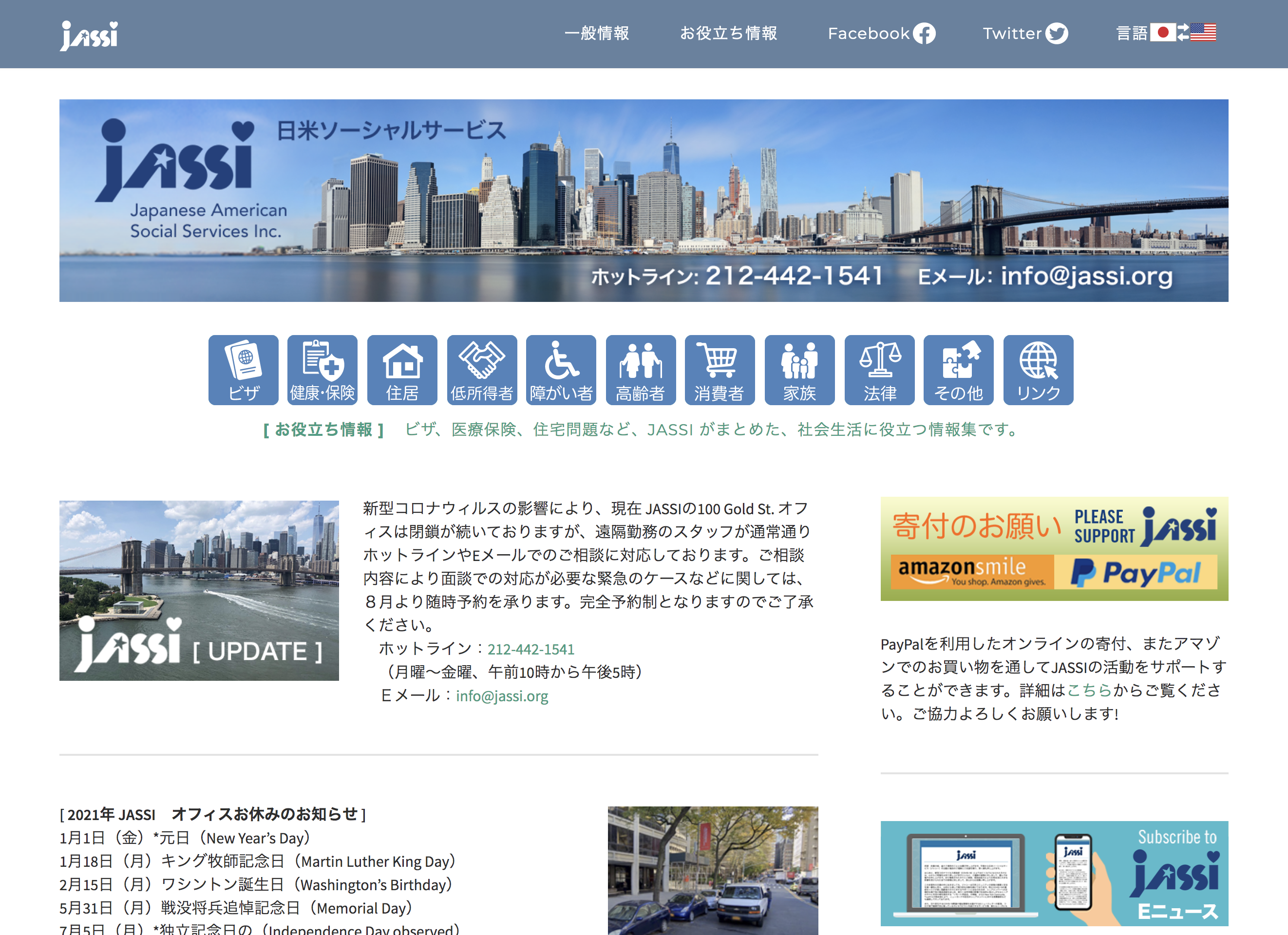Click the 高齢者 seniors icon
1288x935 pixels.
[x=641, y=370]
